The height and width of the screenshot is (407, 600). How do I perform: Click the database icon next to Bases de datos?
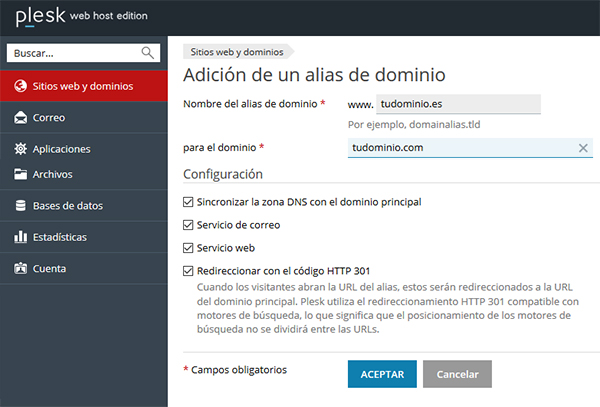21,206
